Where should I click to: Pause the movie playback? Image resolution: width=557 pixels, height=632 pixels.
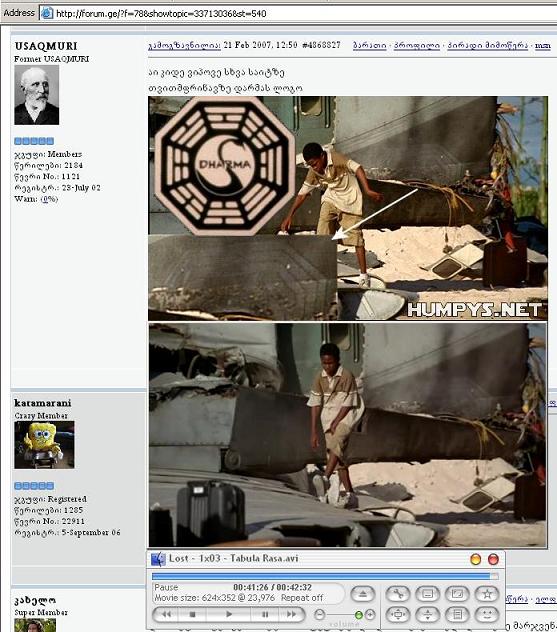[x=265, y=615]
